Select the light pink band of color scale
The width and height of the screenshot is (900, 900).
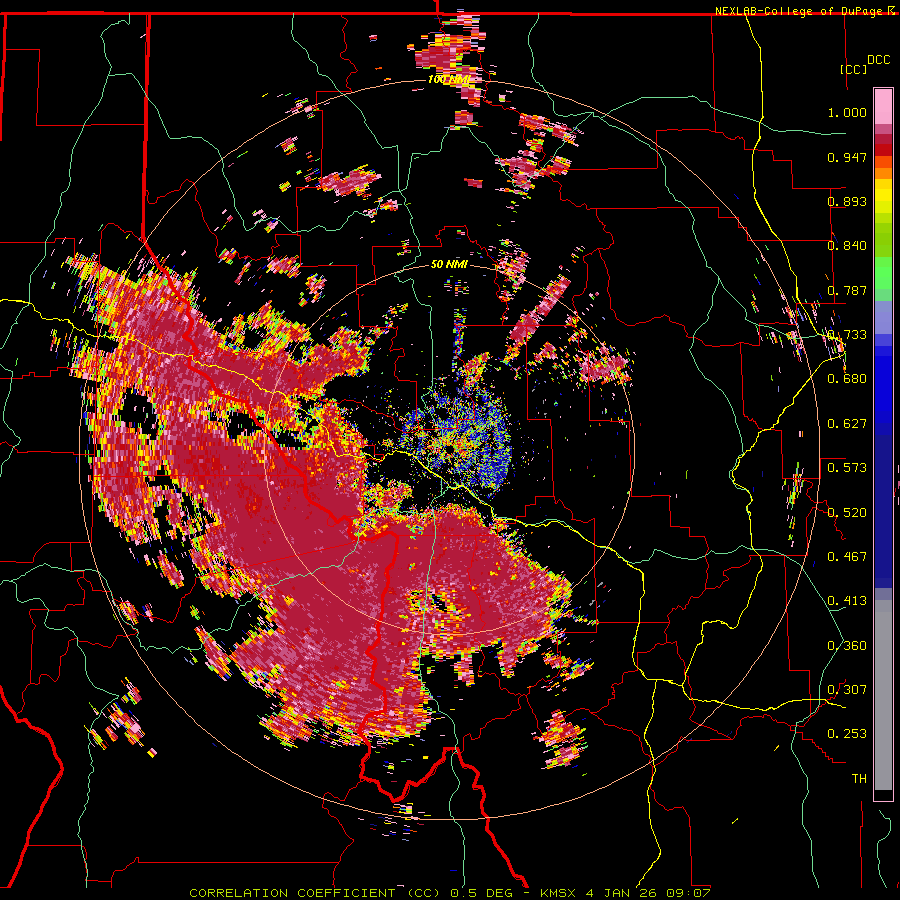(x=883, y=107)
